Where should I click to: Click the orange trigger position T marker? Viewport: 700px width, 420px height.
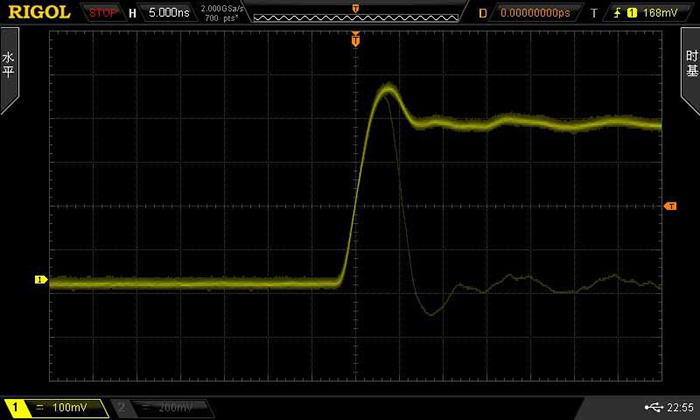(355, 41)
